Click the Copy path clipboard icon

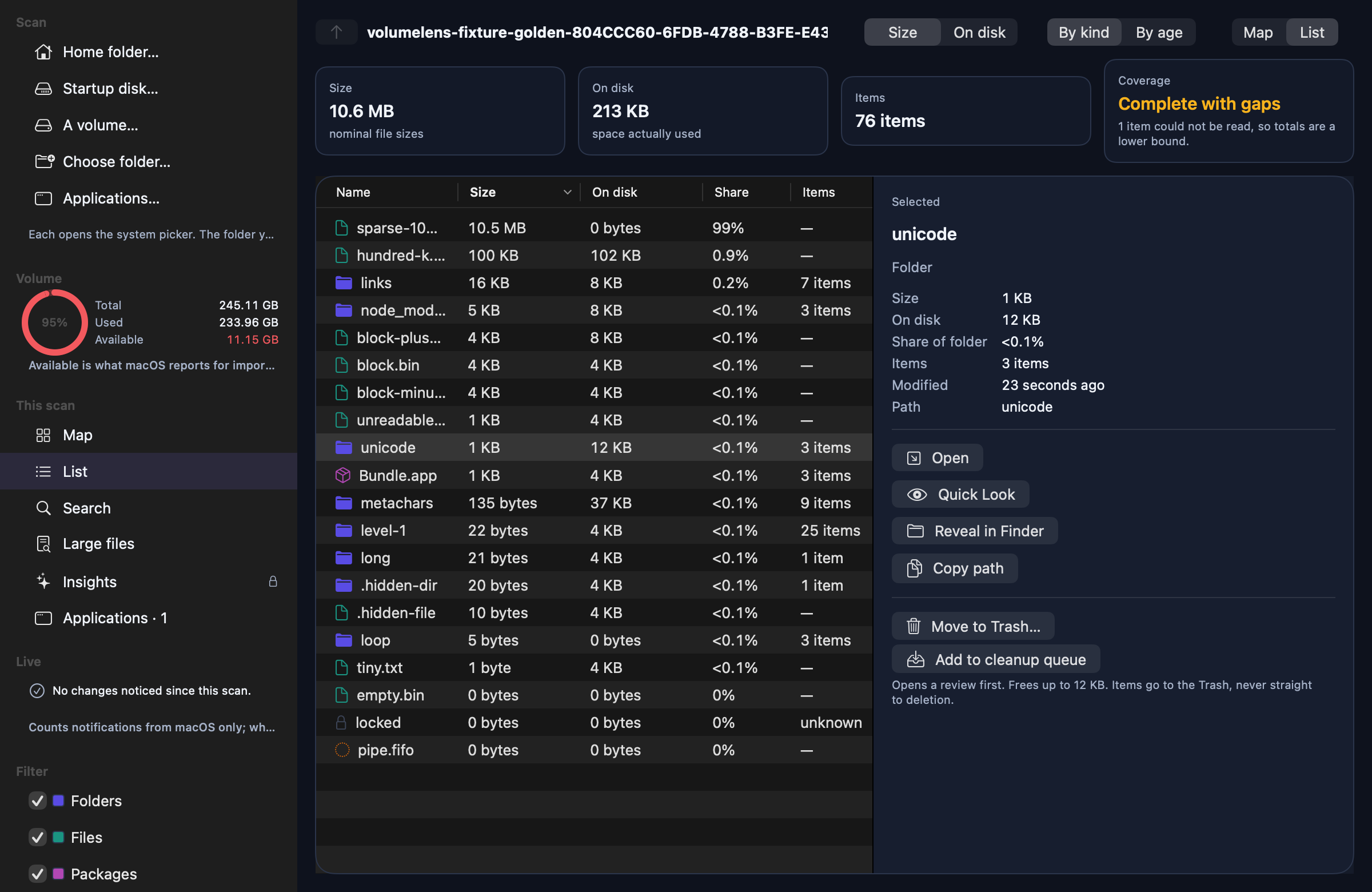tap(914, 568)
